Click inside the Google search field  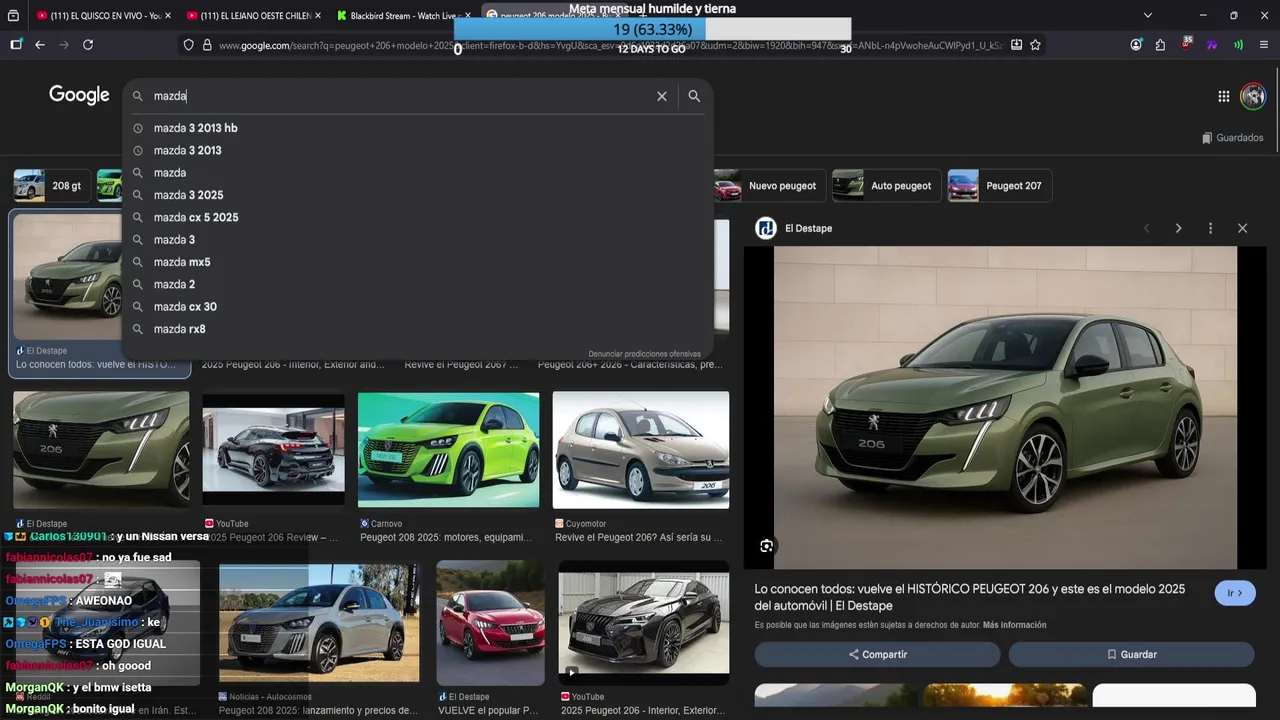[x=400, y=96]
